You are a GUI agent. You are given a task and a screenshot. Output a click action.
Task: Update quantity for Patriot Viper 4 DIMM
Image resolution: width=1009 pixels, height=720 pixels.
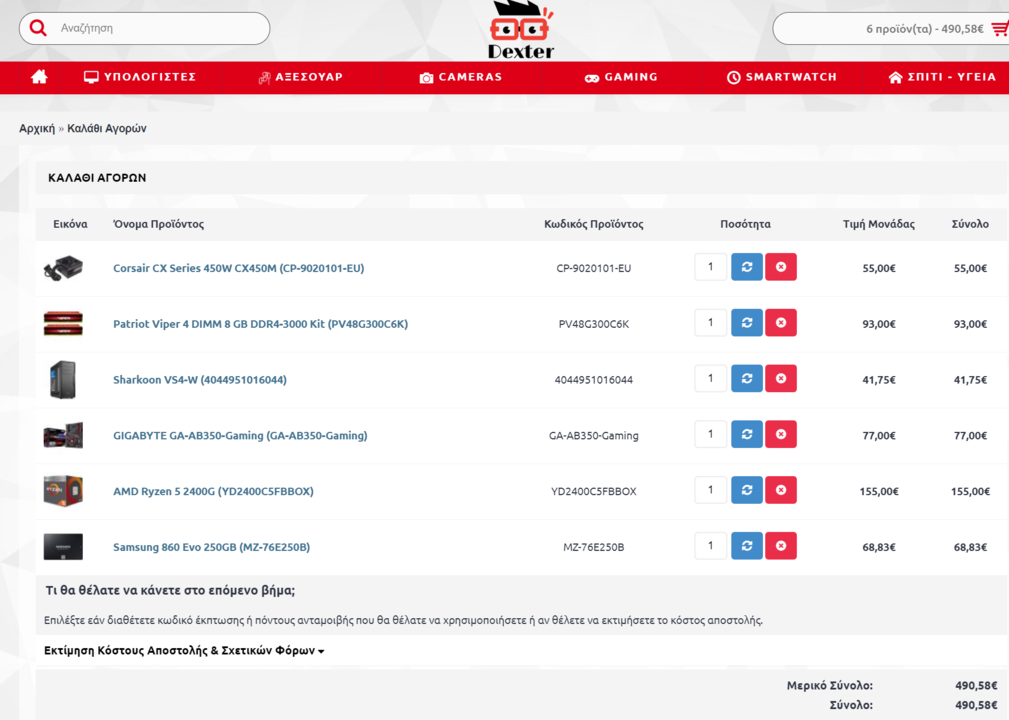(x=746, y=323)
